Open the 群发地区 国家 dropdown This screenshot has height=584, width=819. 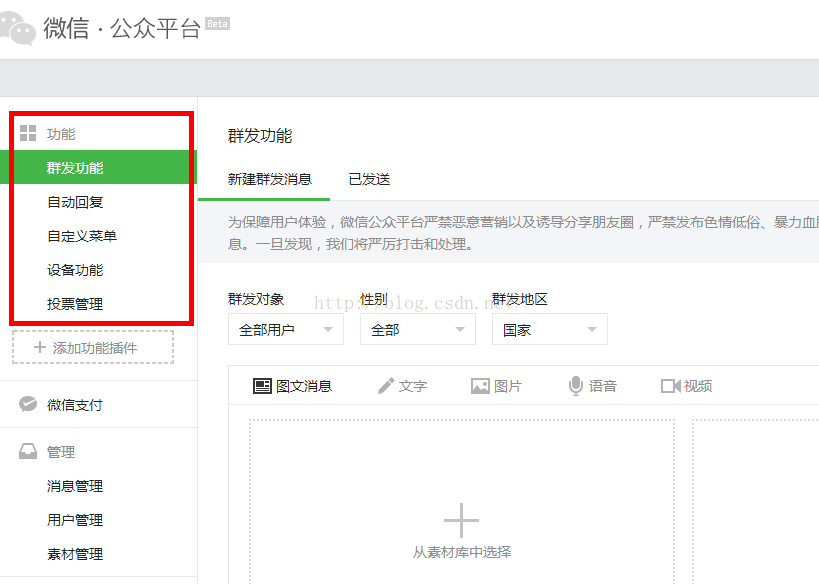point(549,329)
